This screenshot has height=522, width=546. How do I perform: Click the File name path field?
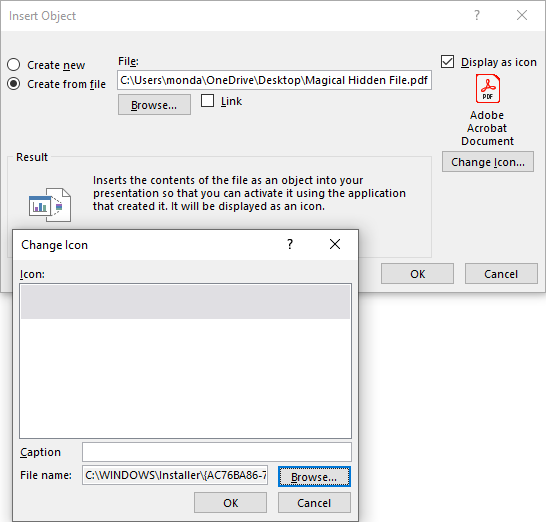tap(175, 475)
